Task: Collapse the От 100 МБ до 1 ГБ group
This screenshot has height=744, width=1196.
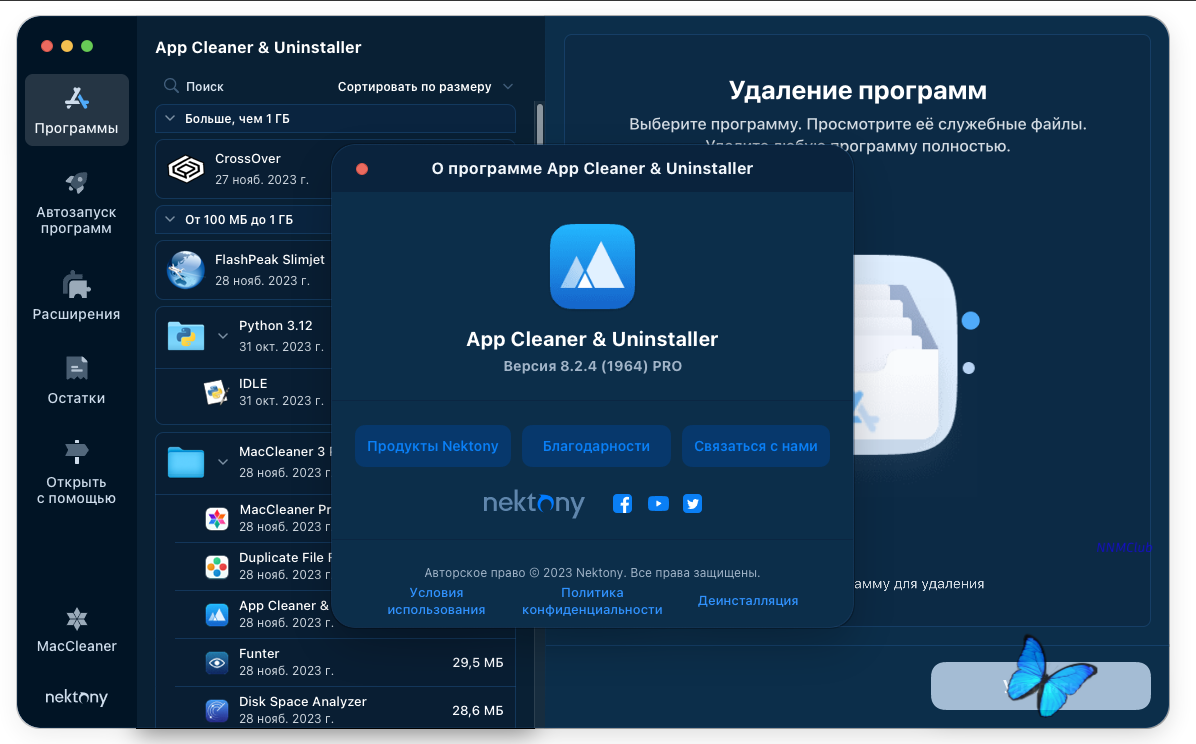Action: click(170, 219)
